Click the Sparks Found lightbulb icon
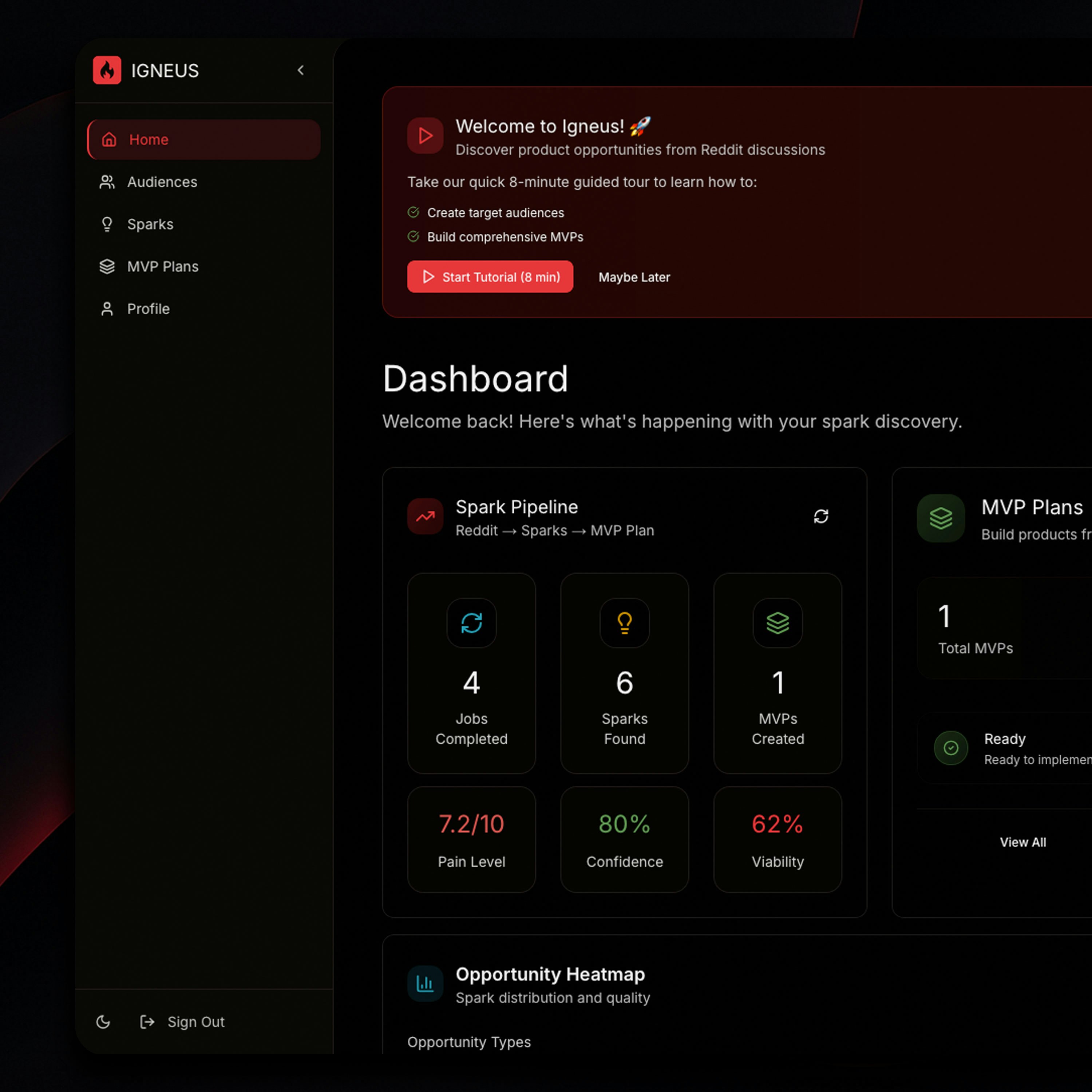This screenshot has height=1092, width=1092. click(x=625, y=623)
